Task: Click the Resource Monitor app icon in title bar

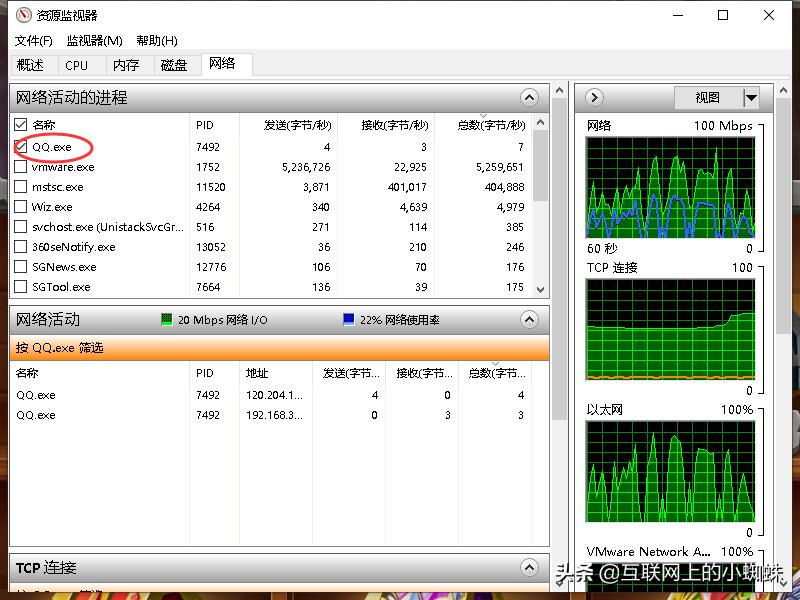Action: pos(20,16)
